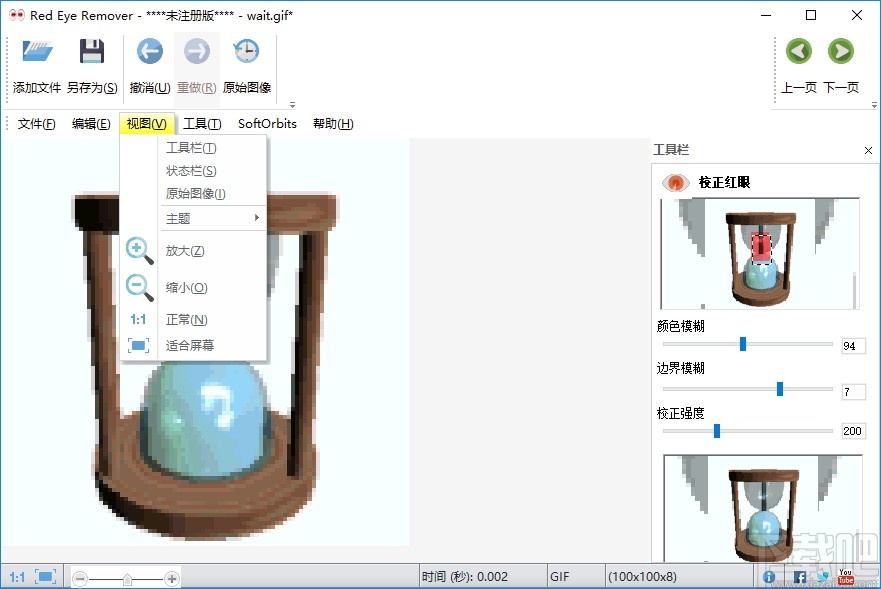The width and height of the screenshot is (881, 589).
Task: Expand the 主题 submenu
Action: 190,216
